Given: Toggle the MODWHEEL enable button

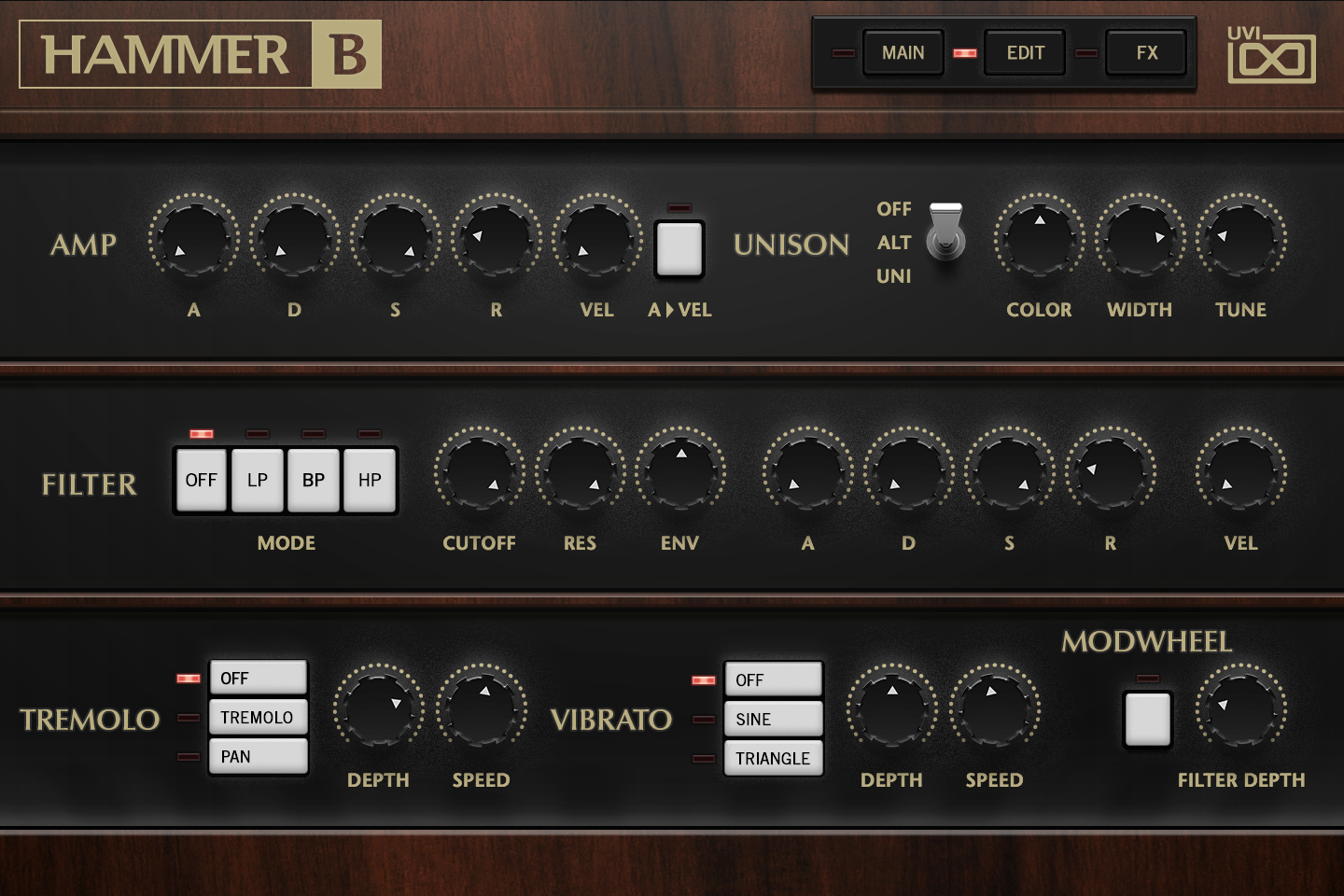Looking at the screenshot, I should (1147, 719).
